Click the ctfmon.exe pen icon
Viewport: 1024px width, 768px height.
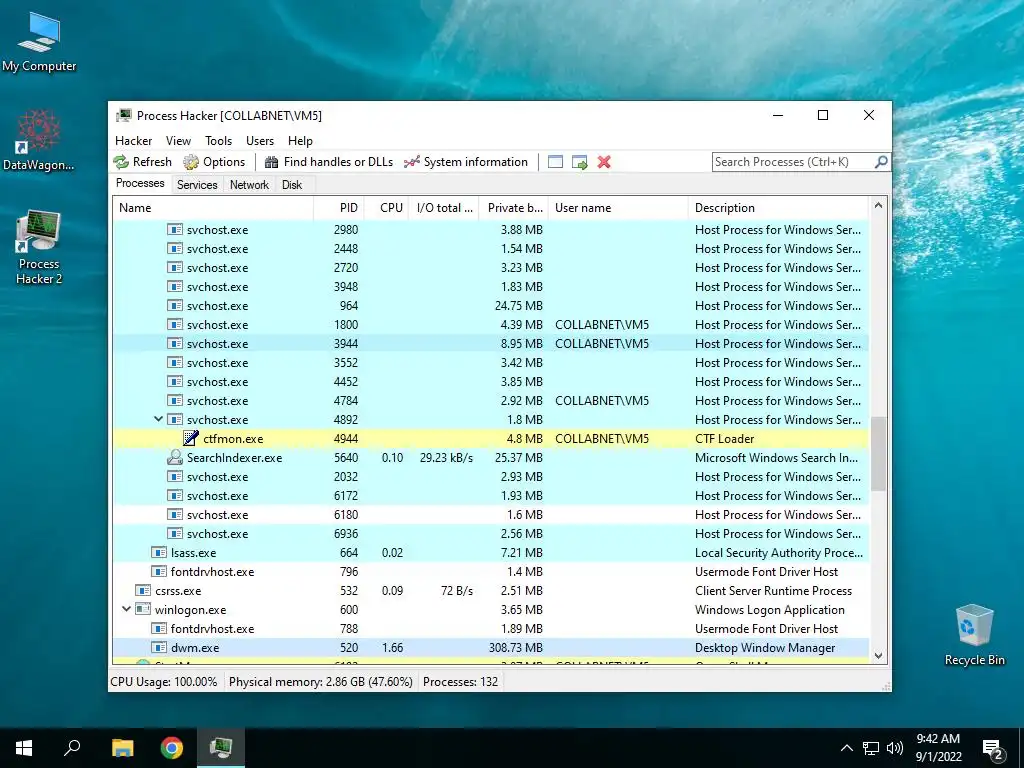pyautogui.click(x=191, y=438)
